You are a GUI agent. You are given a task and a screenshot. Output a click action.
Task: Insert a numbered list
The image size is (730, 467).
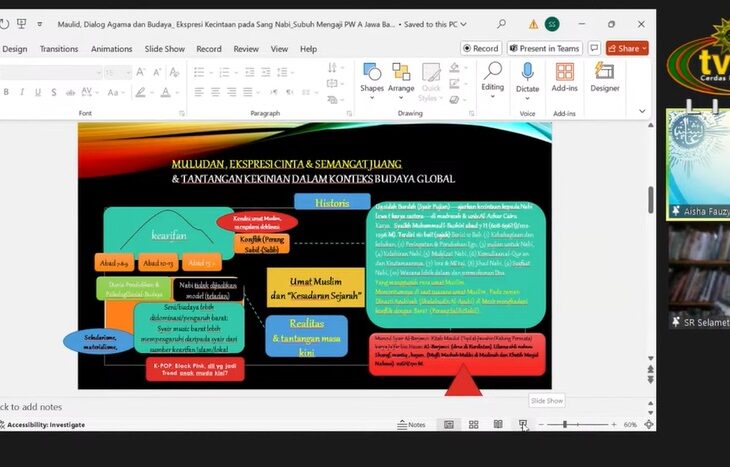pyautogui.click(x=224, y=72)
